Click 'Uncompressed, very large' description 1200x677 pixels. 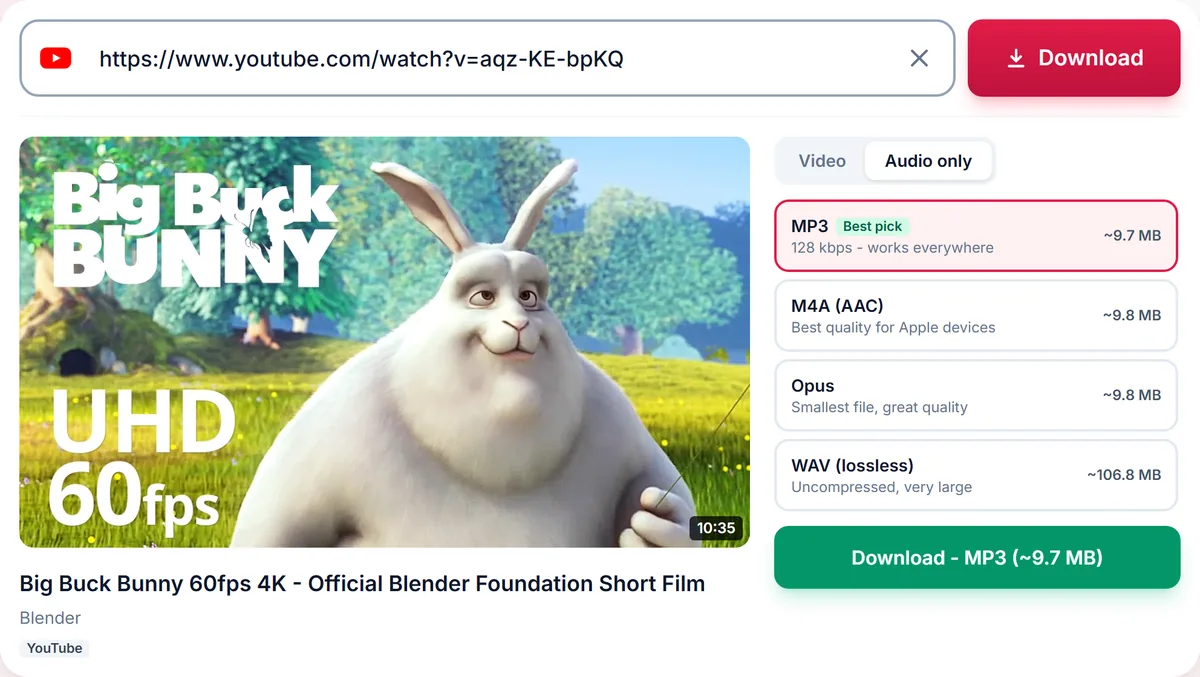coord(881,487)
